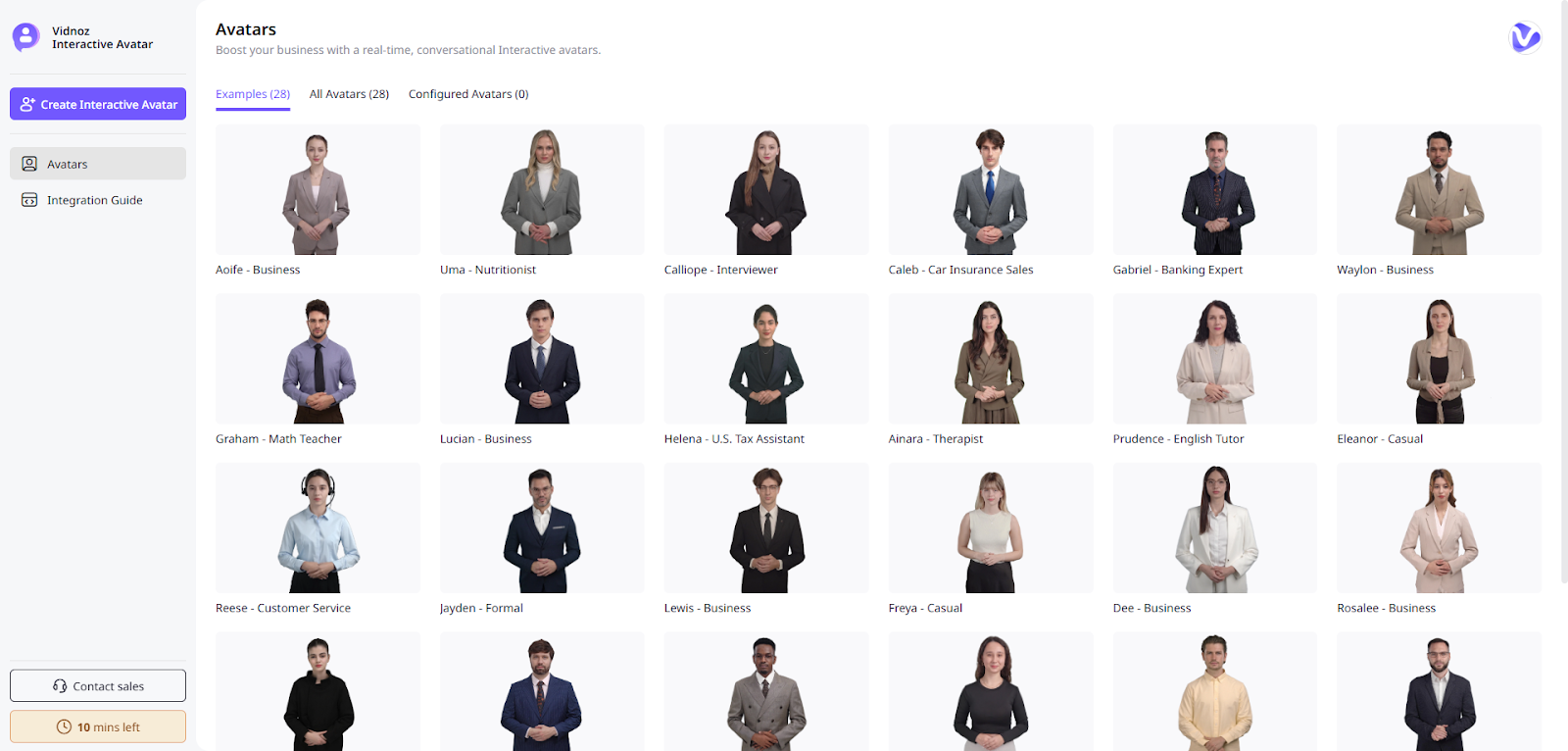Select the Examples (28) tab

[253, 94]
